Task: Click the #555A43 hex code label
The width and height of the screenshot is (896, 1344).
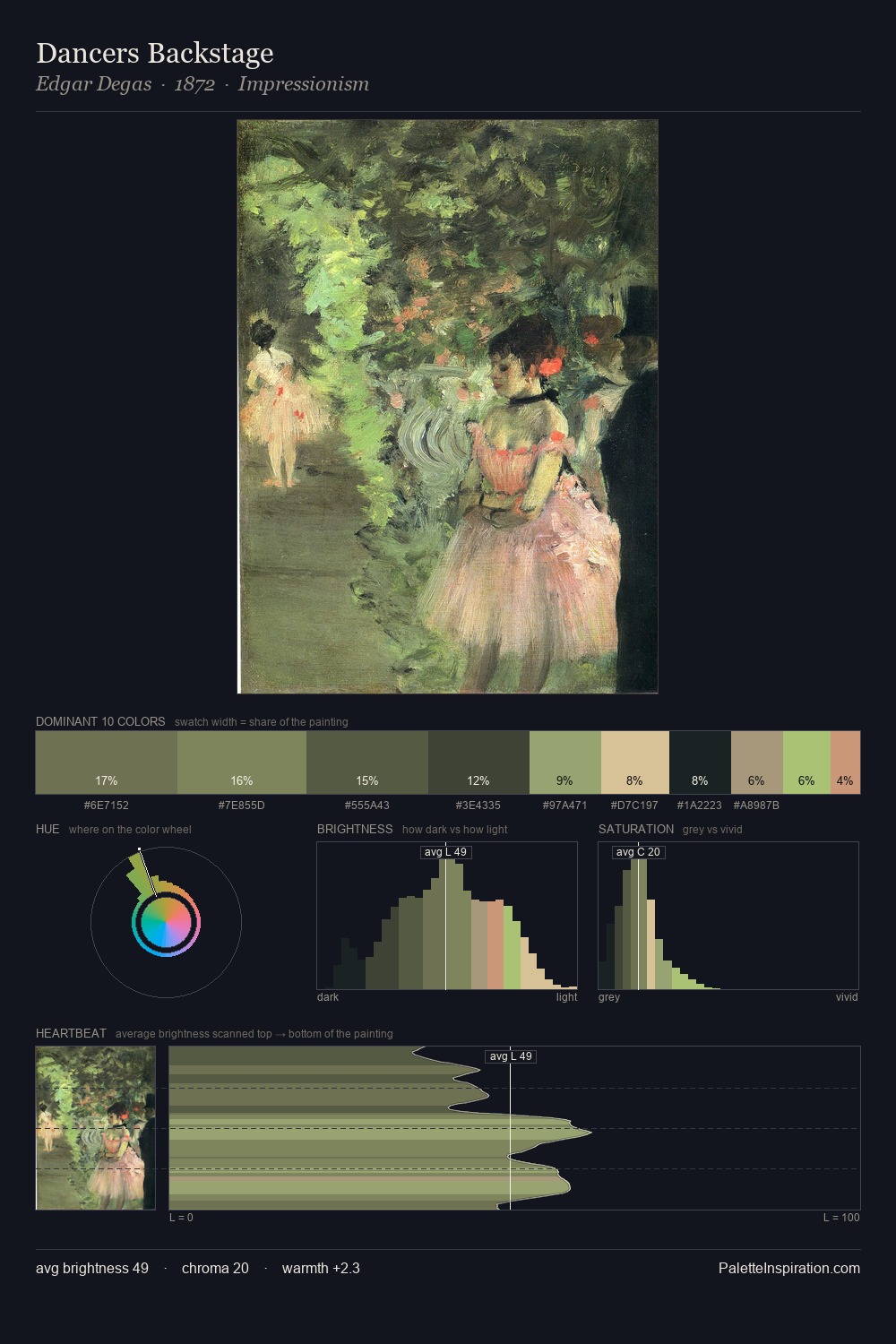Action: (x=367, y=806)
